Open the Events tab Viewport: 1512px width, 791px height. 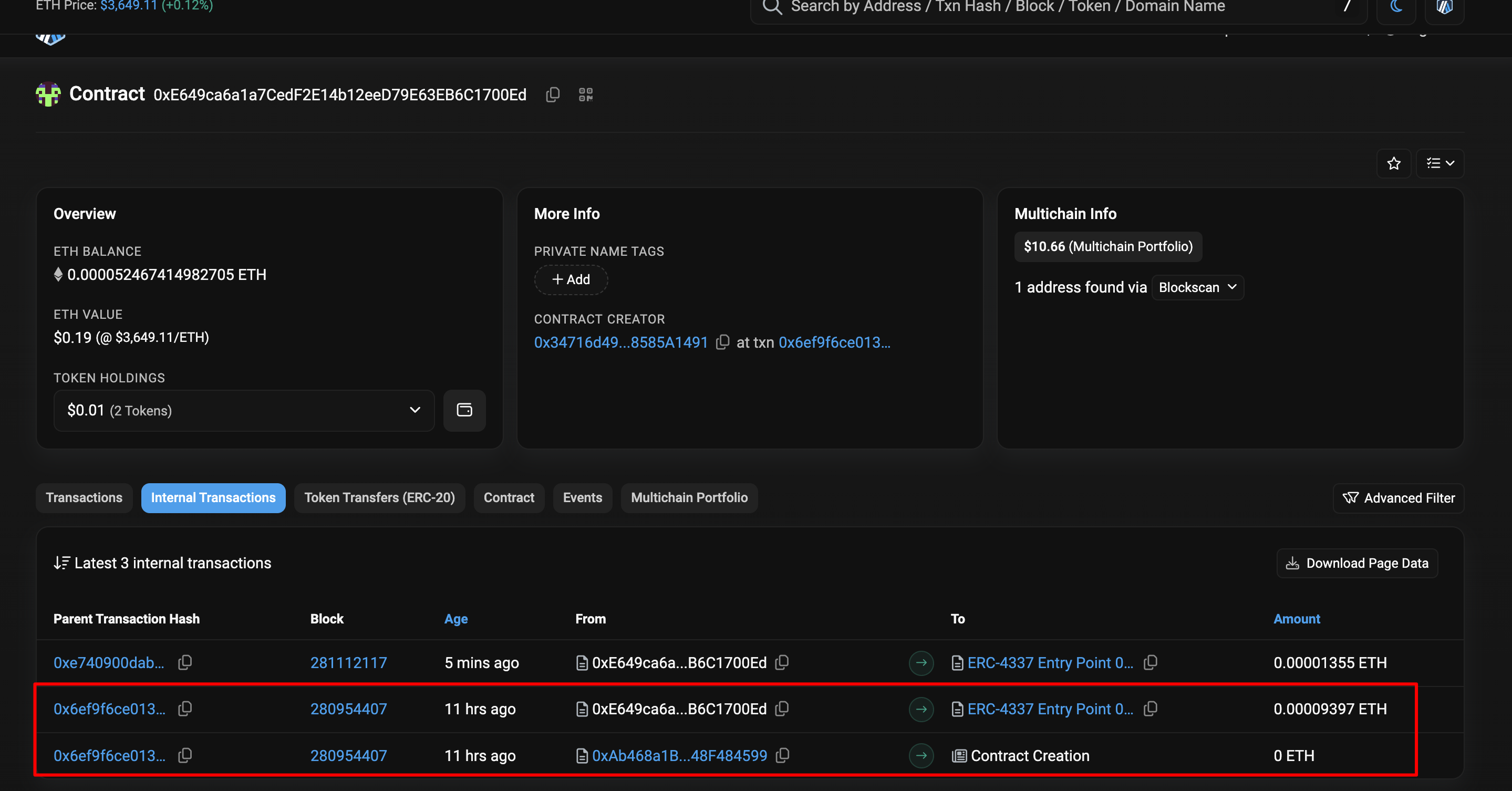582,497
